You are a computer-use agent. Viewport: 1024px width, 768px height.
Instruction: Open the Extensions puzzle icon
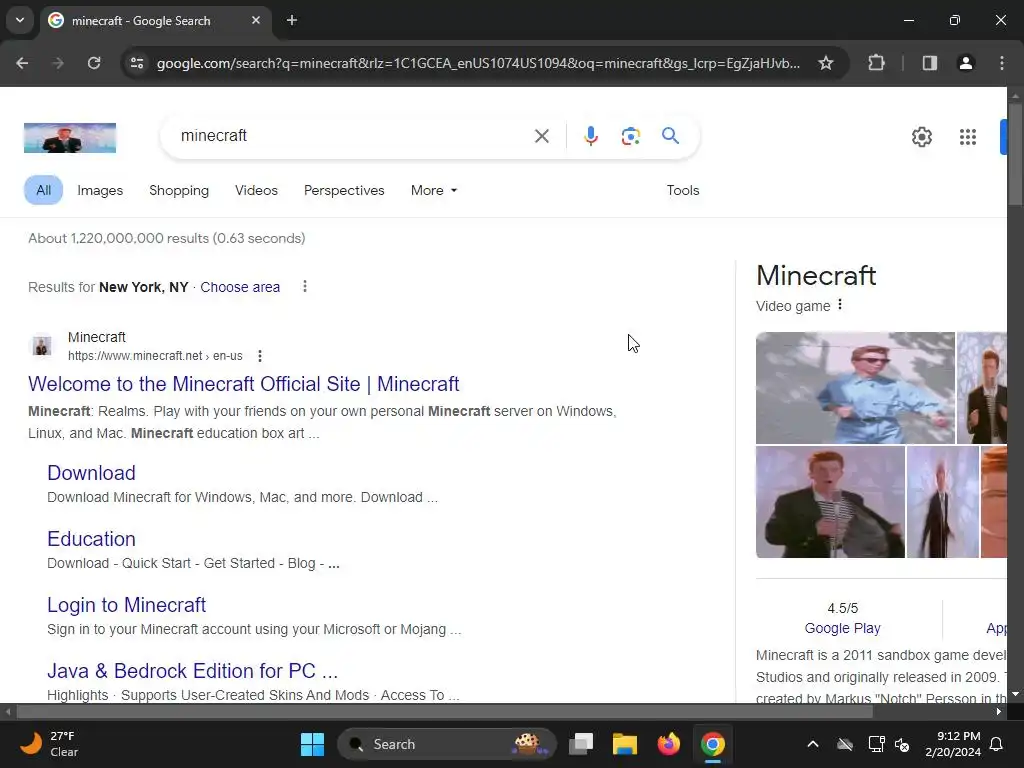point(876,63)
